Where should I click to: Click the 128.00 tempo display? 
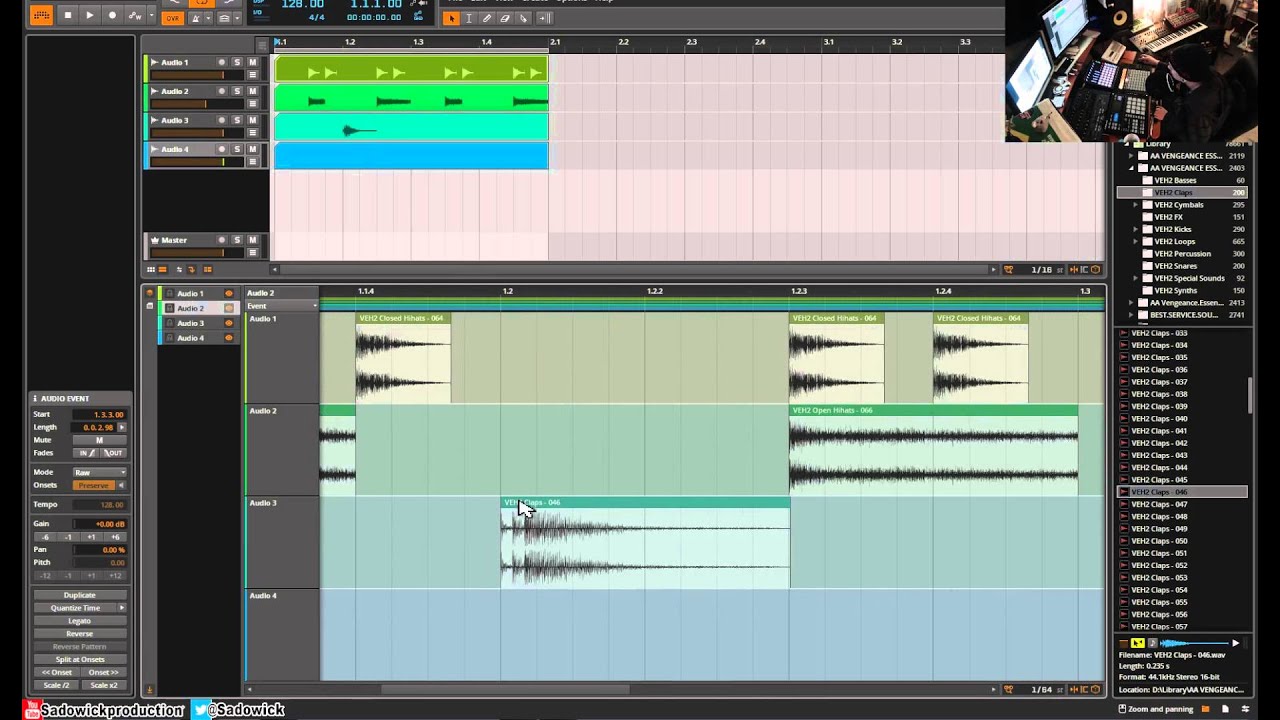[x=302, y=5]
